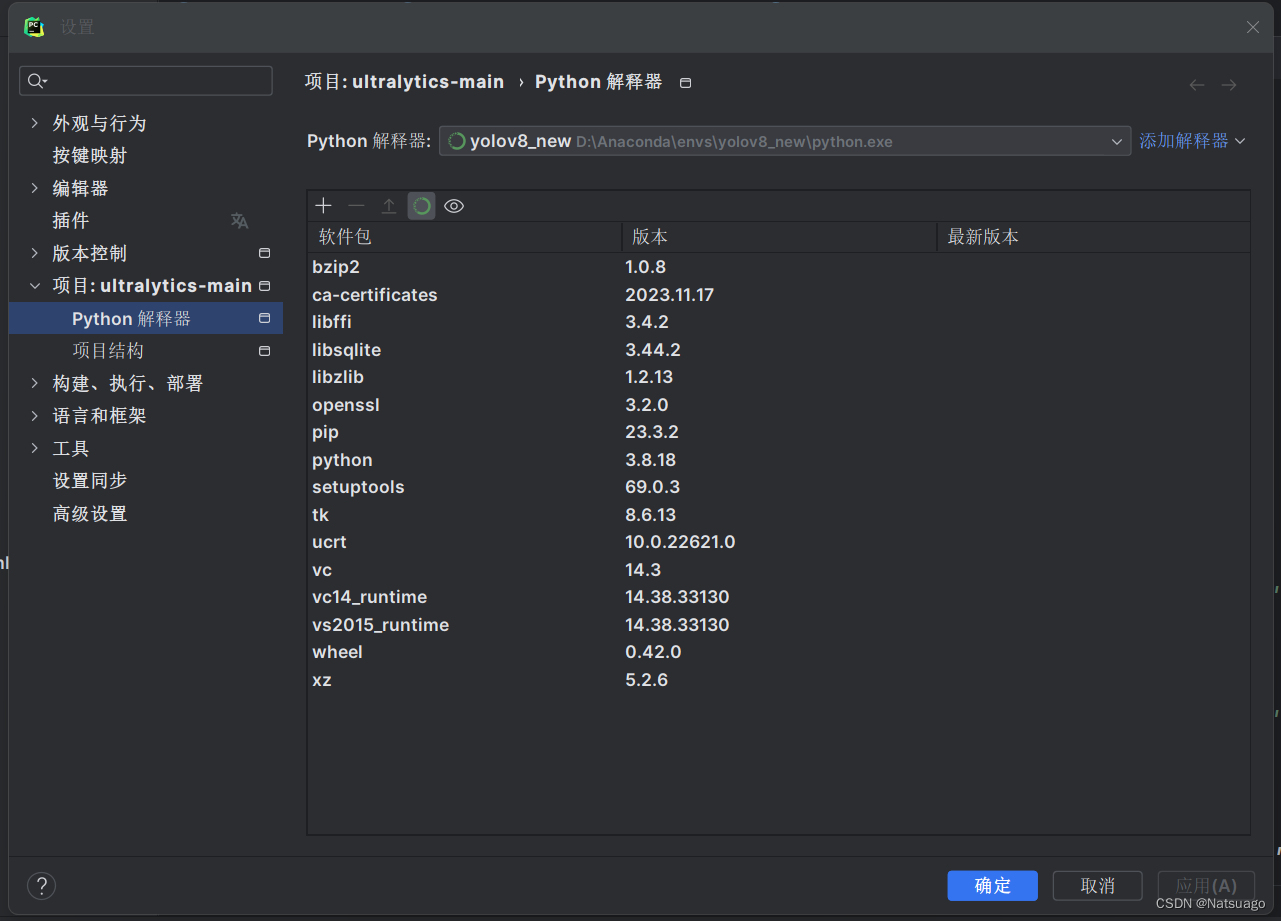Click the translate icon beside 插件
The image size is (1281, 921).
pos(240,221)
